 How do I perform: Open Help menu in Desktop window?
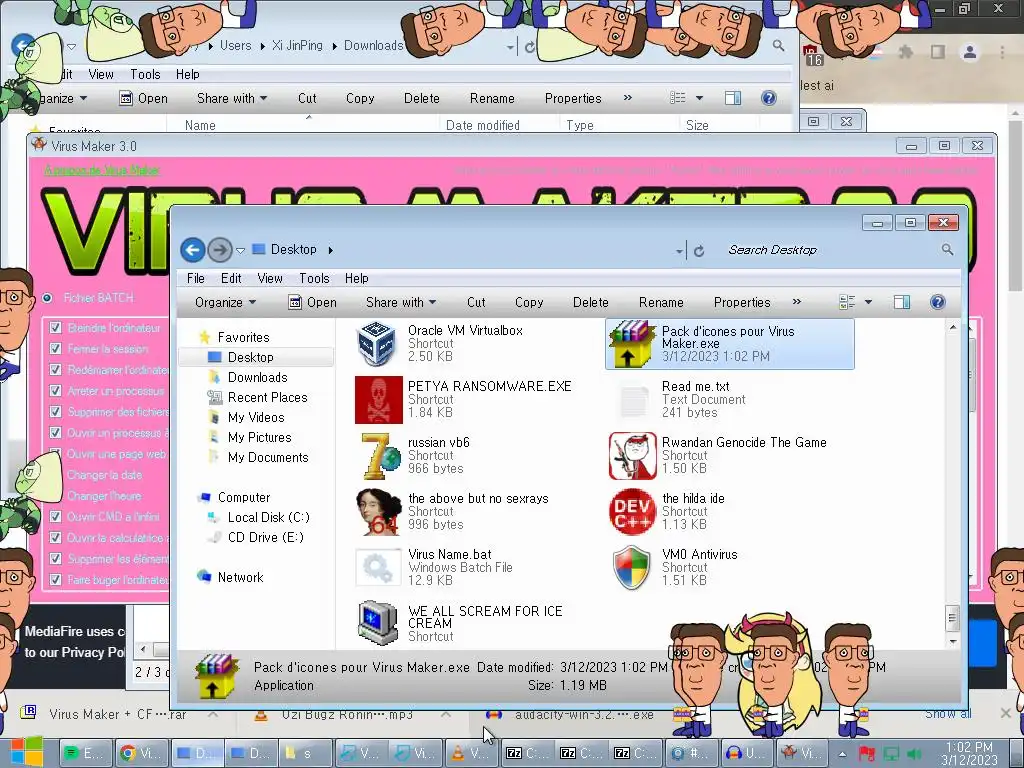(357, 278)
